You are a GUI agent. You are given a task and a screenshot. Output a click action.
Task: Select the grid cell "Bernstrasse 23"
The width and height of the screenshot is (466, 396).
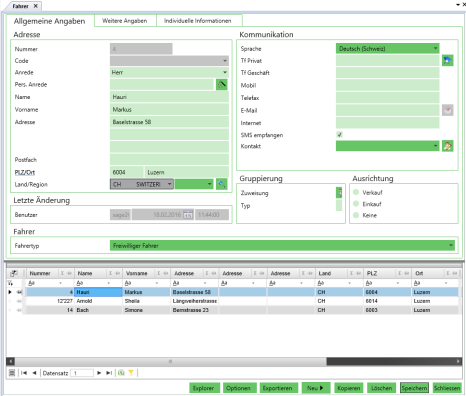click(194, 310)
